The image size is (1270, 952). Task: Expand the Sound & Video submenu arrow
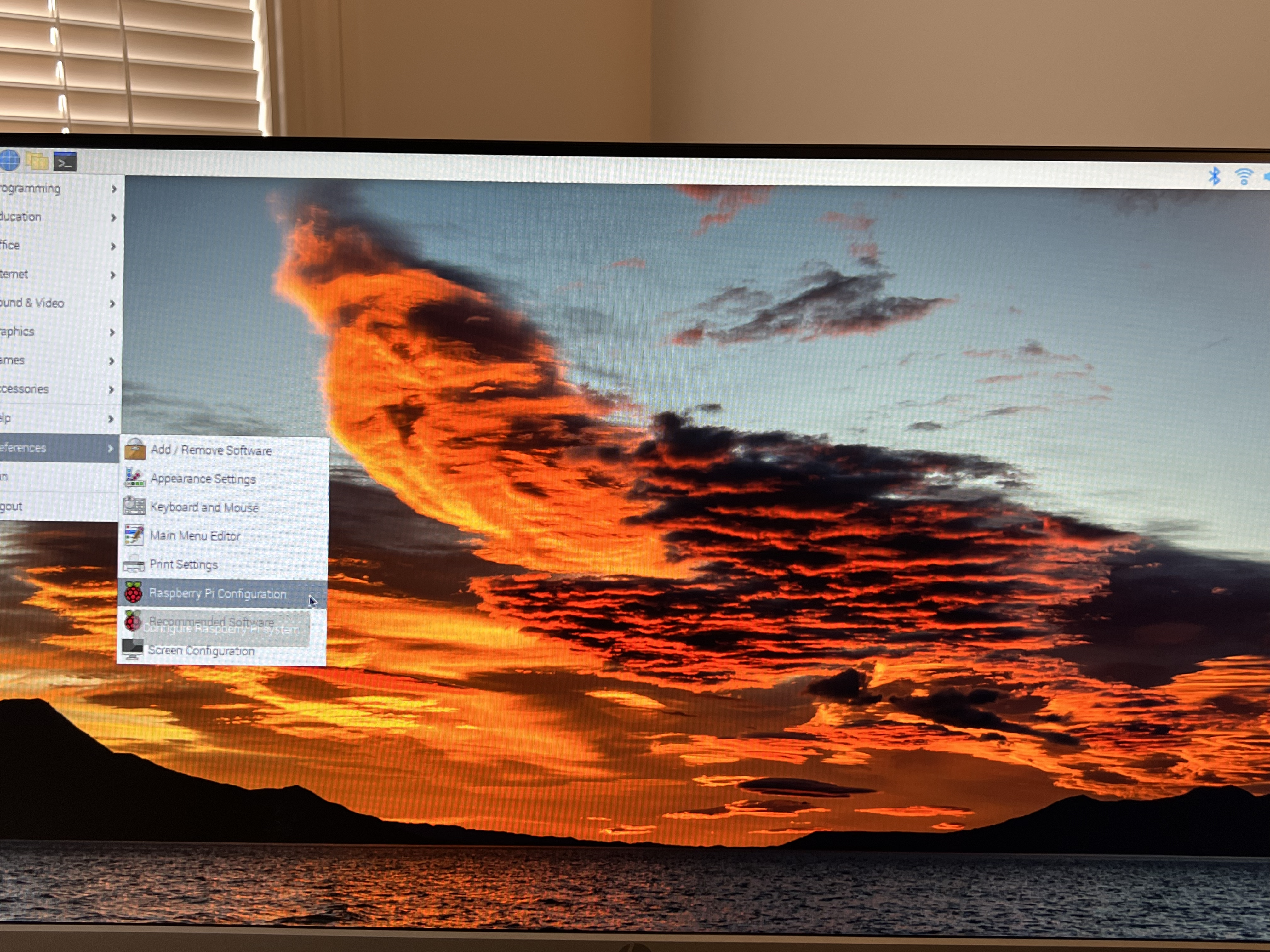112,303
